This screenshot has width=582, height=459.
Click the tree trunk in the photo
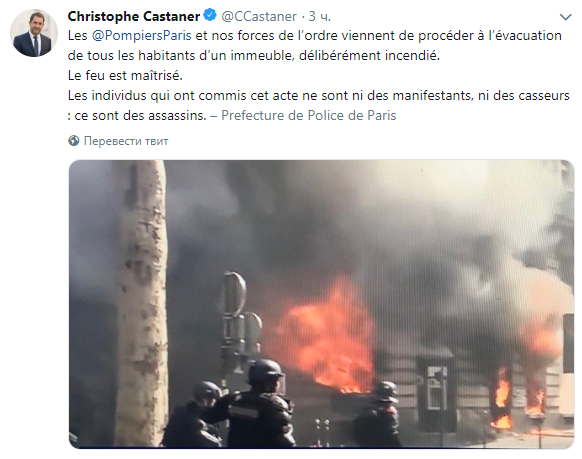tap(141, 302)
